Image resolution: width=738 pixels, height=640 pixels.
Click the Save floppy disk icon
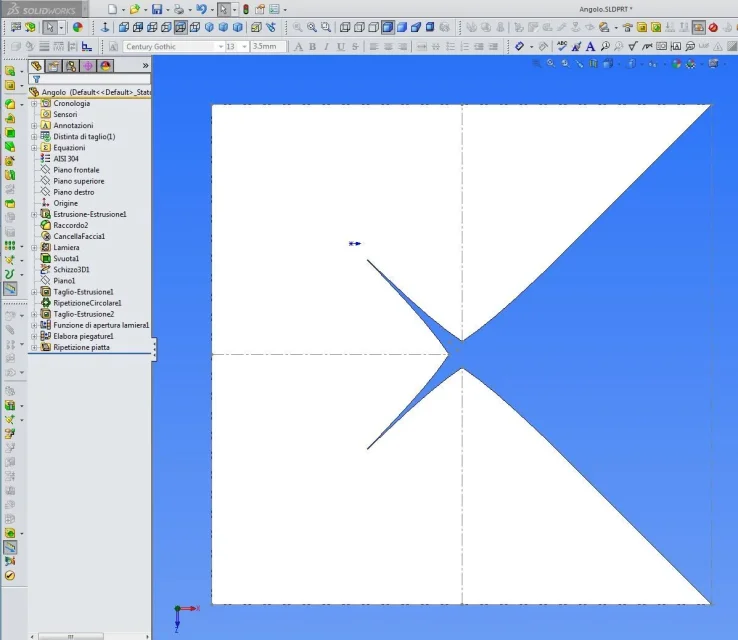(157, 9)
